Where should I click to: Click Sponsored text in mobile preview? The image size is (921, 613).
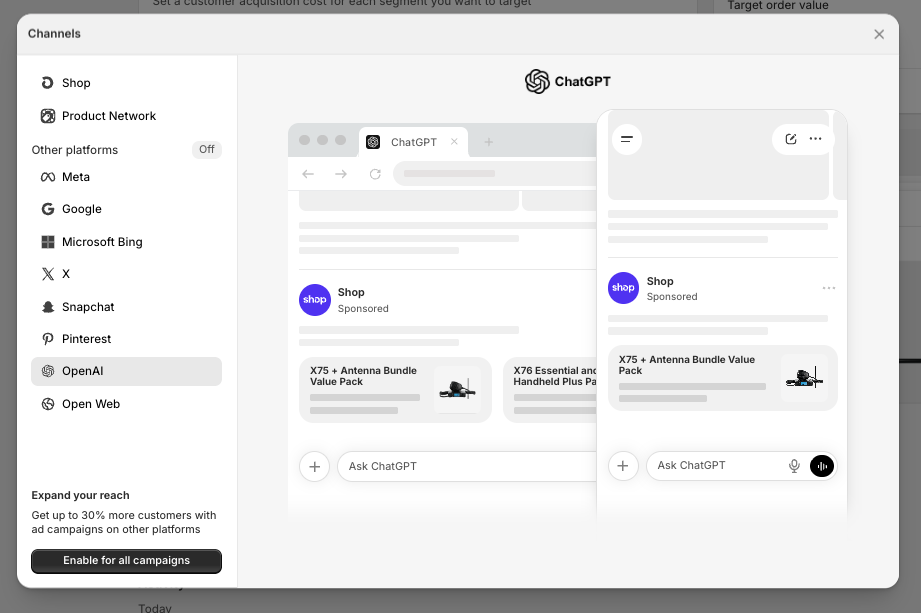point(672,297)
